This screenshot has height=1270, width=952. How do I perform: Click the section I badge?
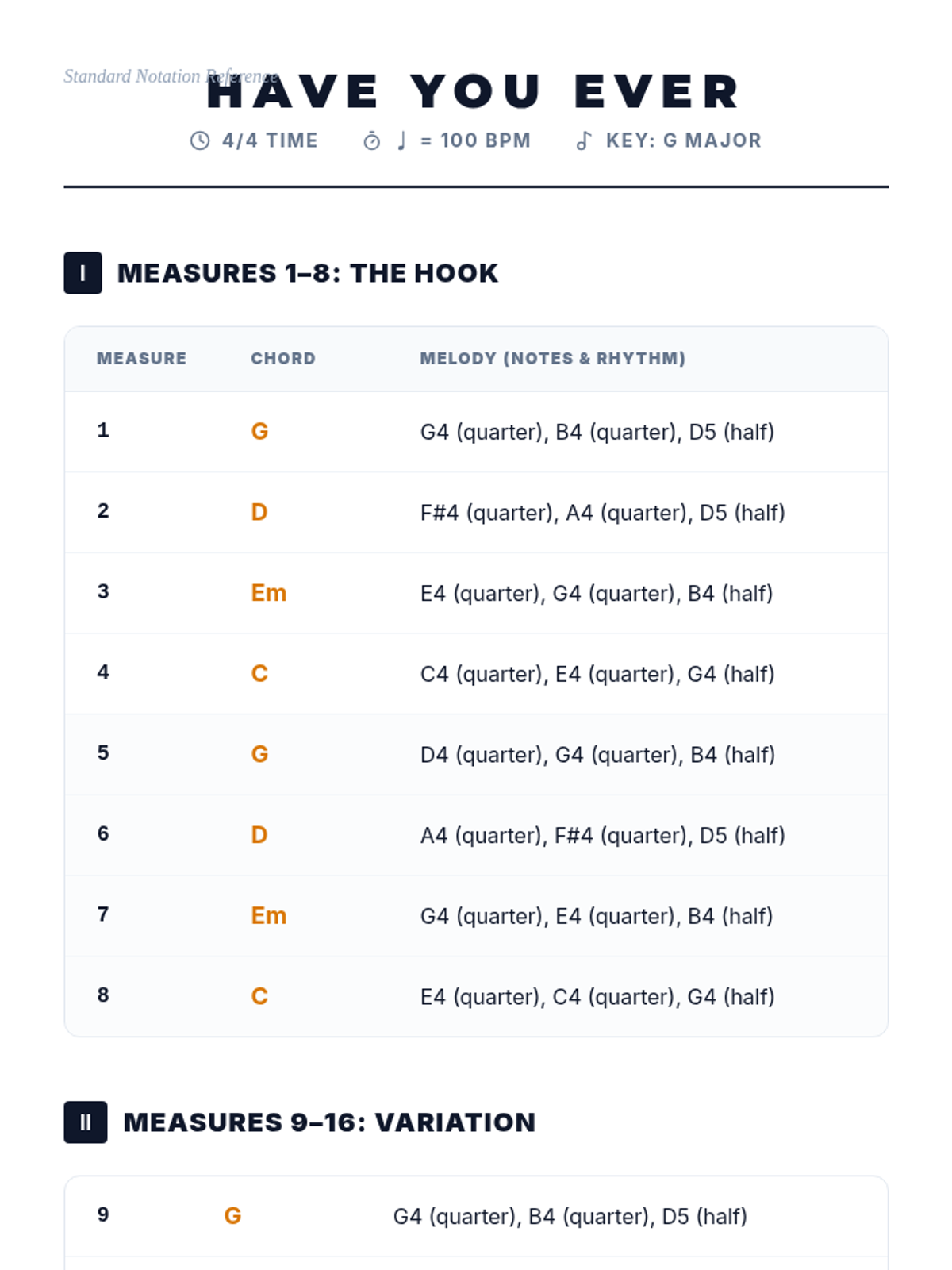click(x=83, y=273)
